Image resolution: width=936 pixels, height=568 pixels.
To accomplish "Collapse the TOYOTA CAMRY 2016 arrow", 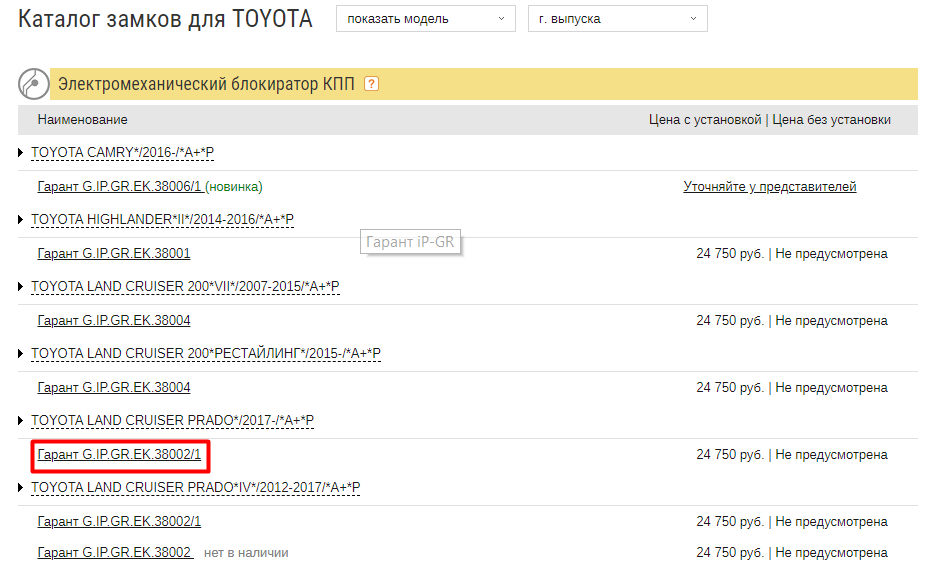I will click(20, 153).
